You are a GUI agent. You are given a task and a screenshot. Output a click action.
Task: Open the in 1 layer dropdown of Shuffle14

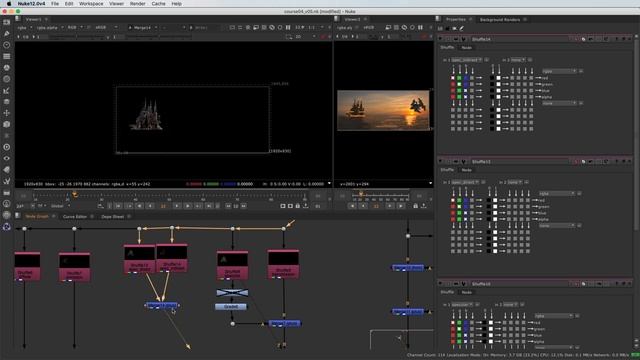coord(466,60)
